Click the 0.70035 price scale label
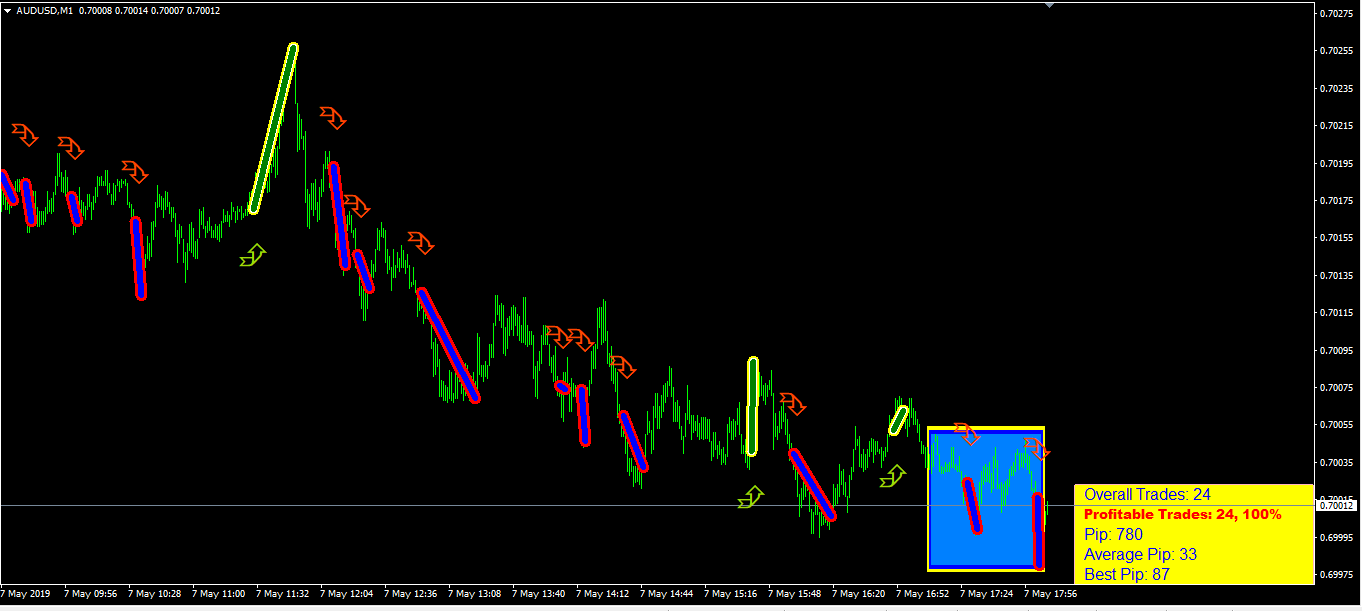The width and height of the screenshot is (1362, 611). pyautogui.click(x=1339, y=462)
